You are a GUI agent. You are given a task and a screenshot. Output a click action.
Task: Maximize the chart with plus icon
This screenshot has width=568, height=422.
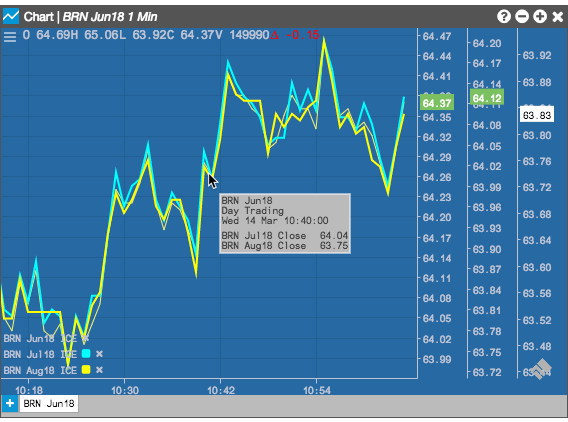point(540,17)
